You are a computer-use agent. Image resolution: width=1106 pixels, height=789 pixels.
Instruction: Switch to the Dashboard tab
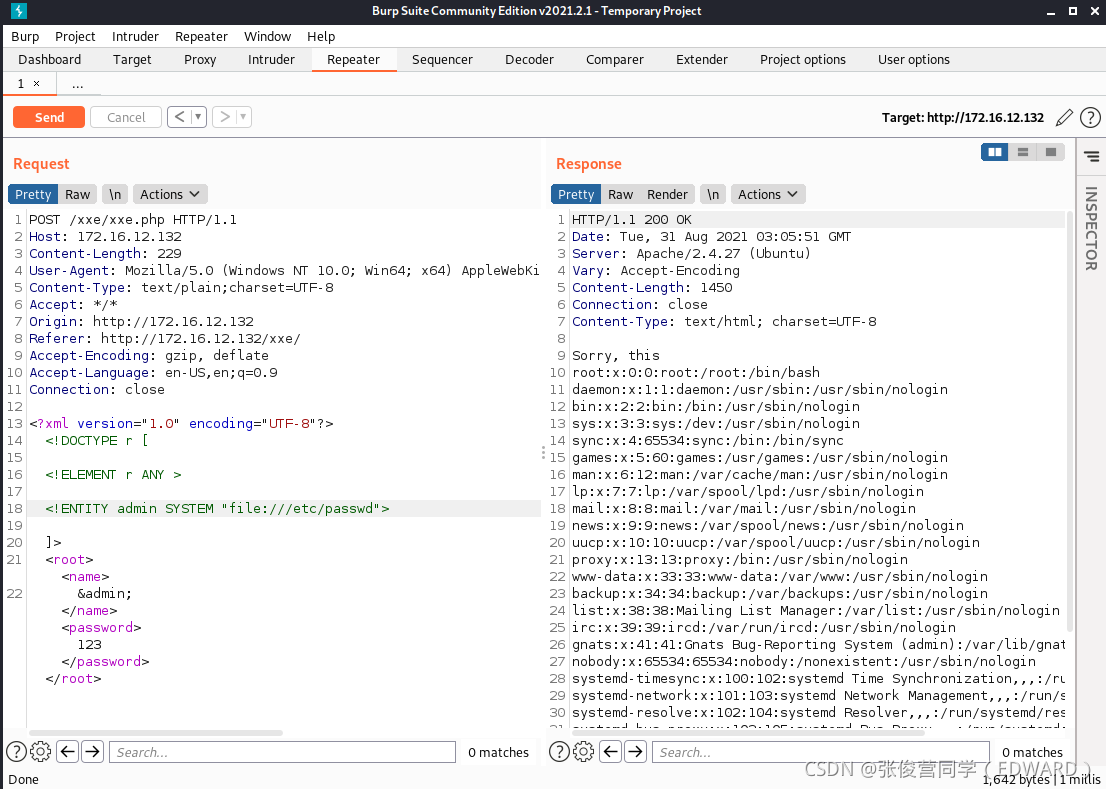[x=49, y=60]
